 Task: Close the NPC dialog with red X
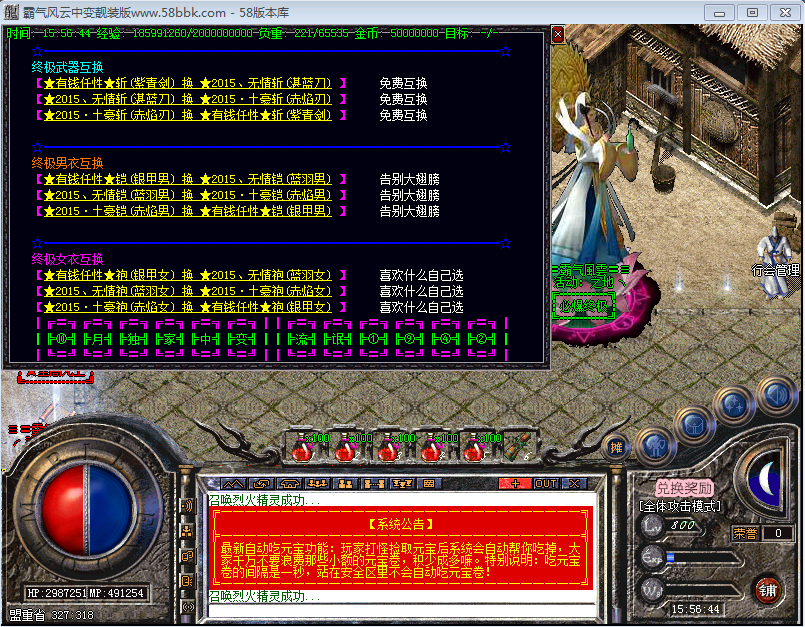pos(558,34)
